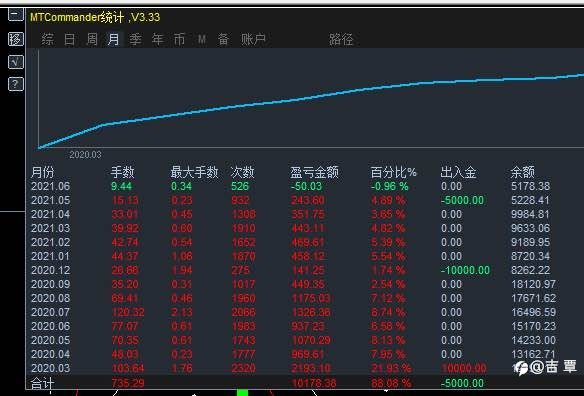The height and width of the screenshot is (396, 584).
Task: Click the 18120.97 balance value
Action: 533,284
